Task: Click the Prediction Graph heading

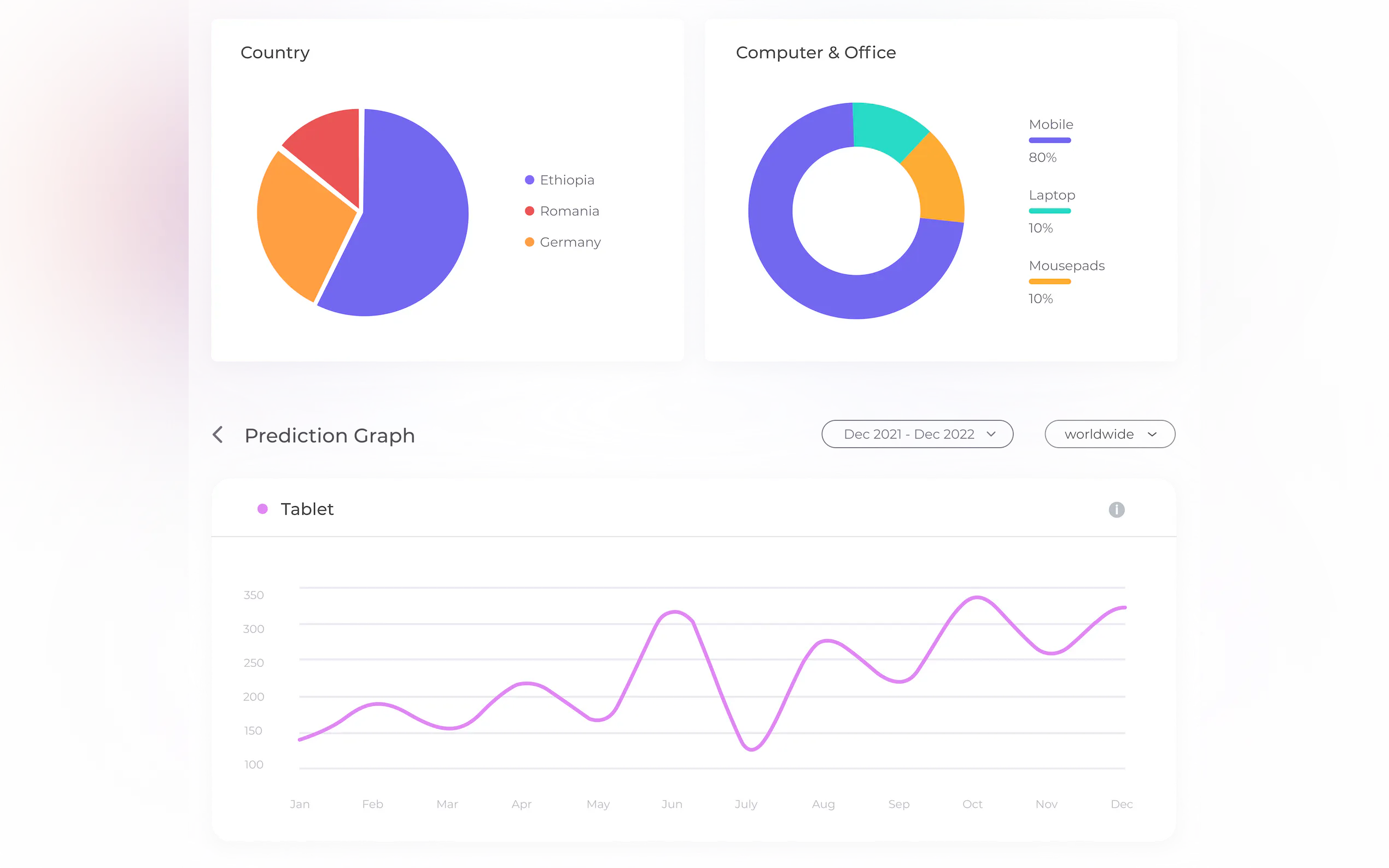Action: click(x=329, y=436)
